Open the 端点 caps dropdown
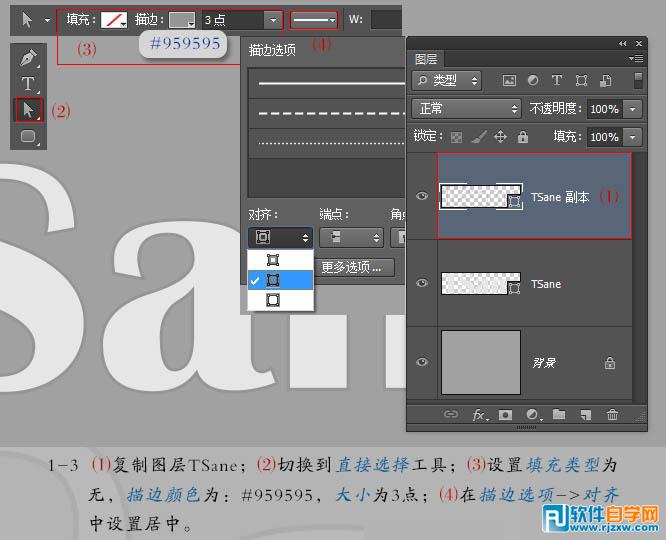666x540 pixels. (351, 237)
